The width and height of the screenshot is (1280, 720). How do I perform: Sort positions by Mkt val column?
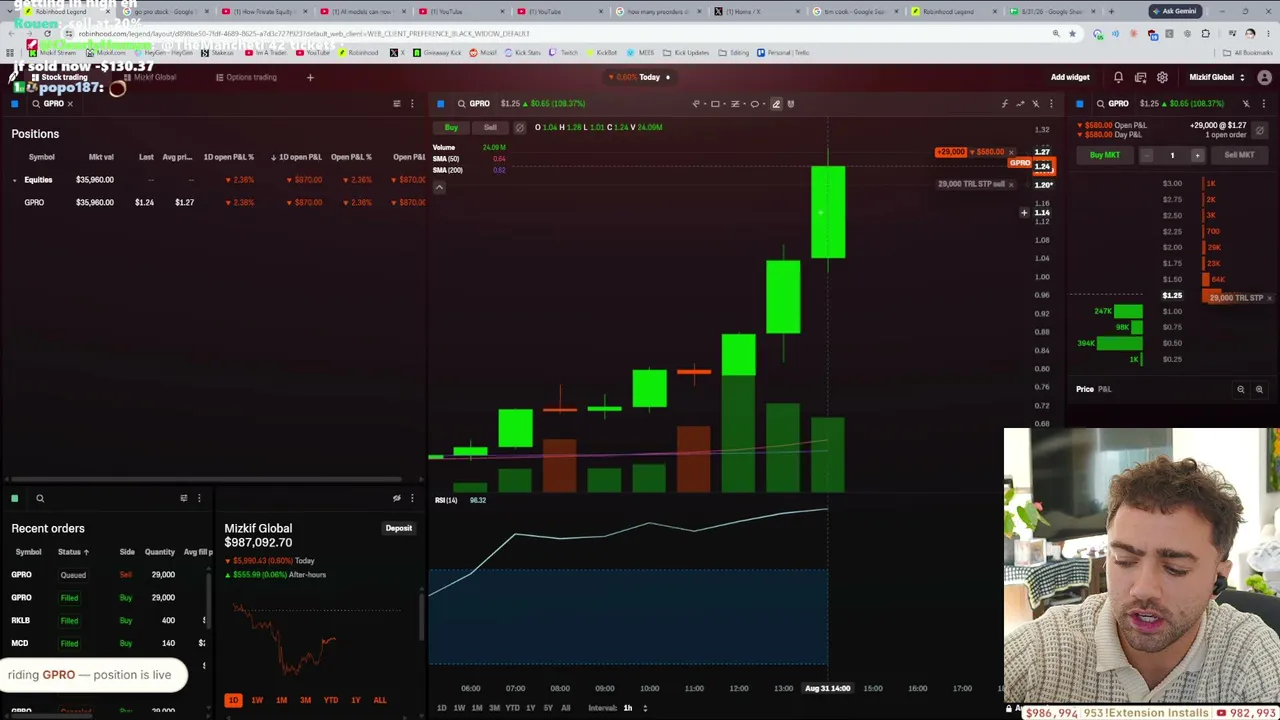[x=100, y=157]
